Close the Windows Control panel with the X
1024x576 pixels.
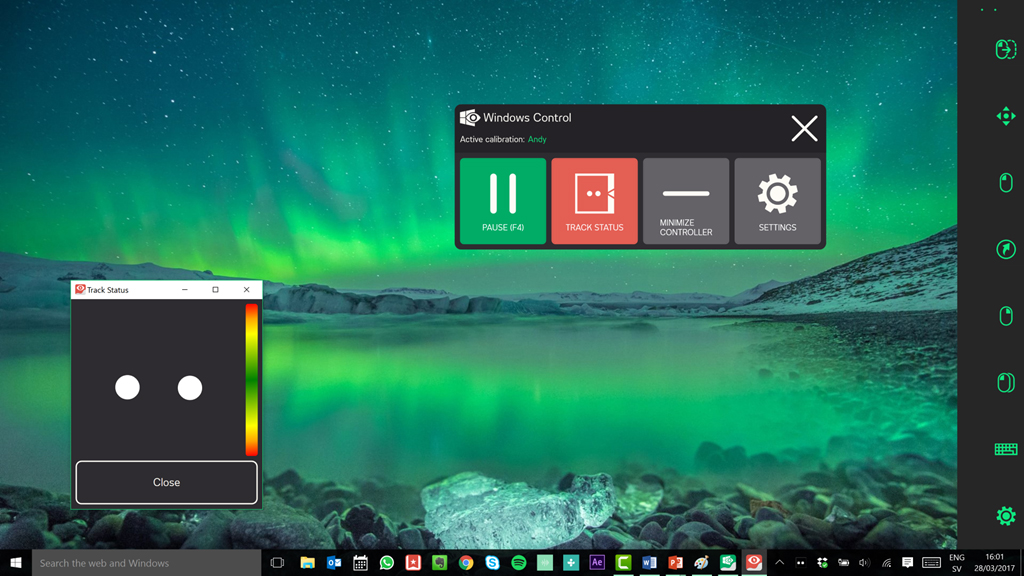pos(804,128)
